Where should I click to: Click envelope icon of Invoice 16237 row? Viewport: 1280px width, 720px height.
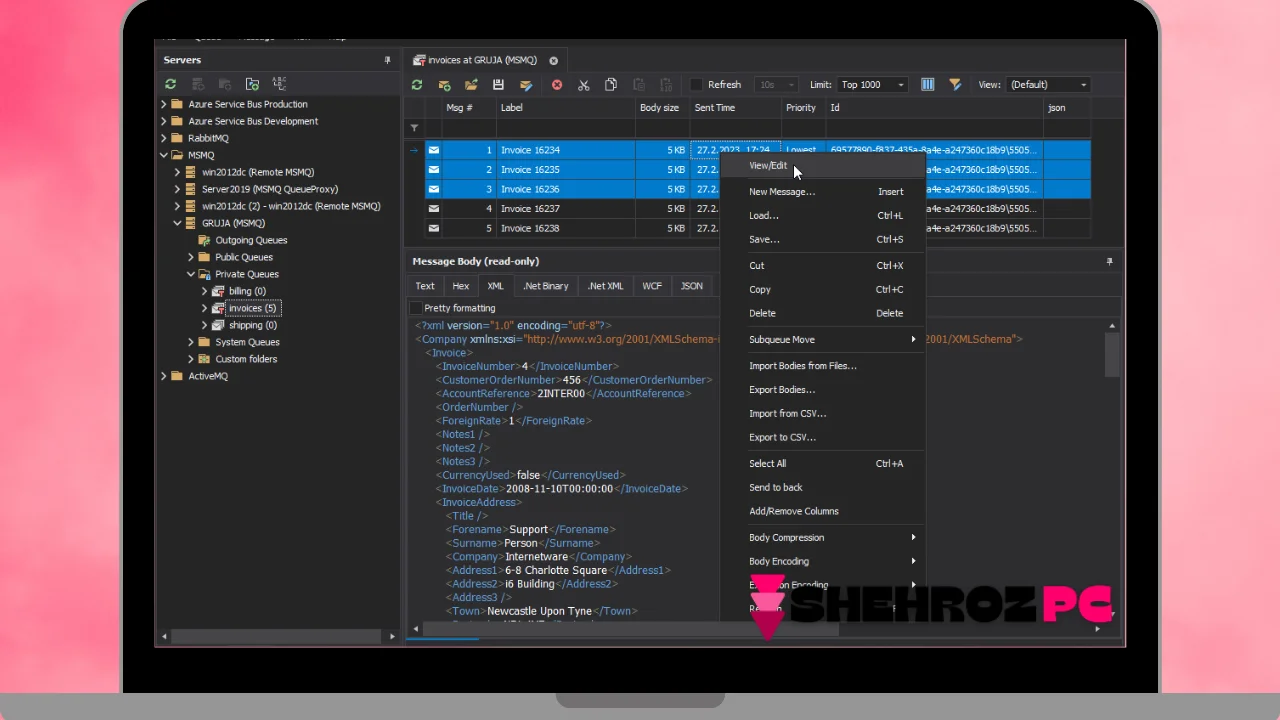pos(434,209)
